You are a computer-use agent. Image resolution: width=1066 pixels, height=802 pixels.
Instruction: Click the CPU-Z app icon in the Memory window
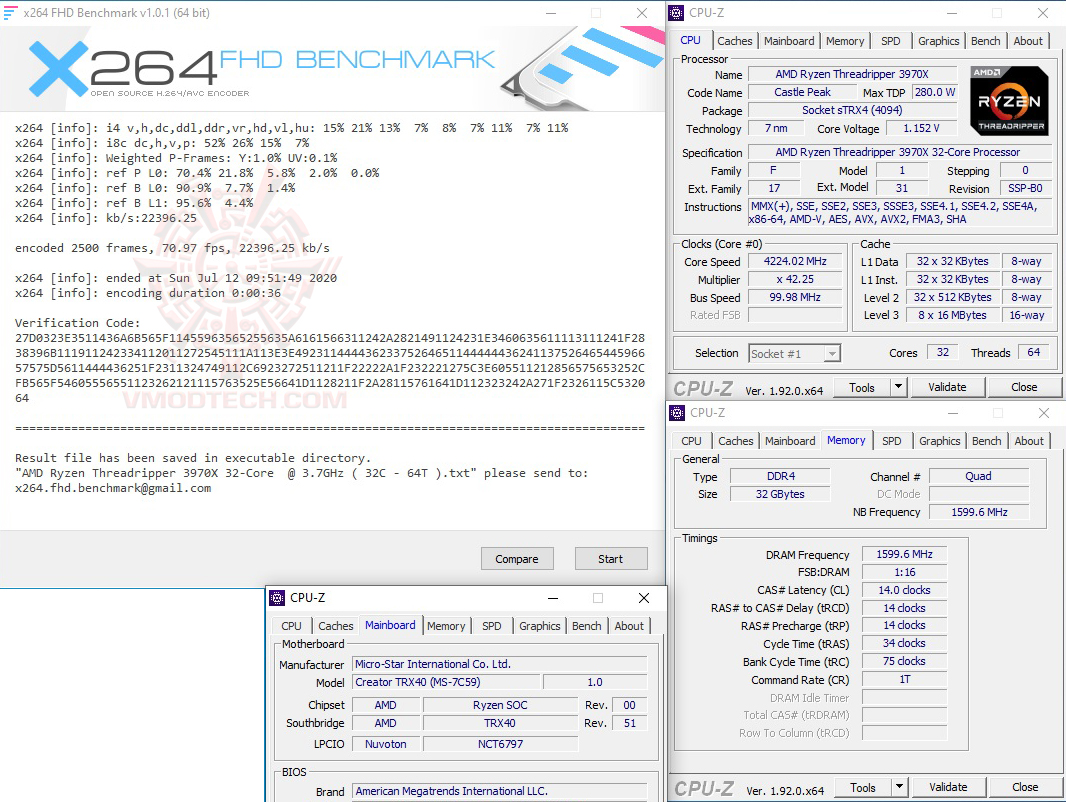tap(677, 413)
